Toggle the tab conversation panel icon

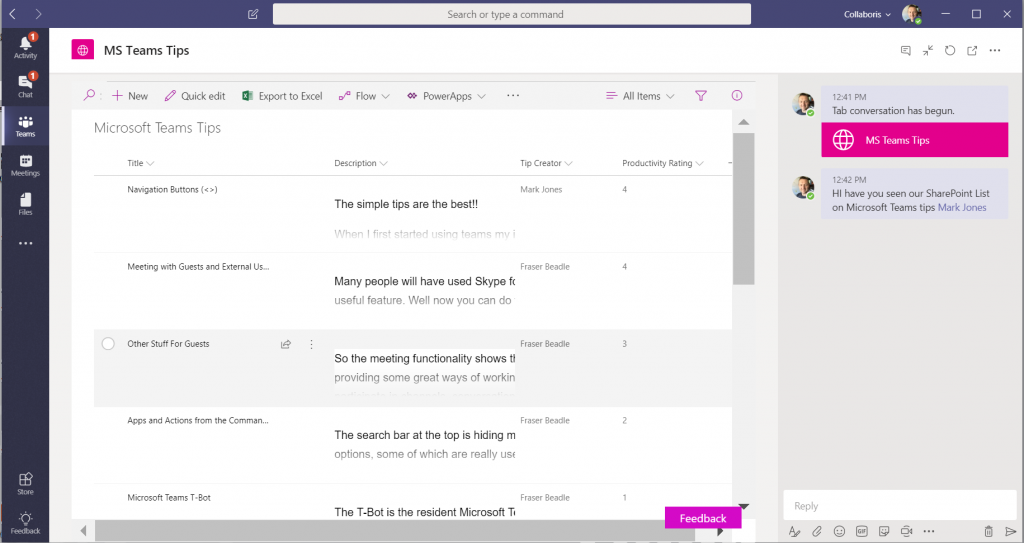[x=906, y=50]
